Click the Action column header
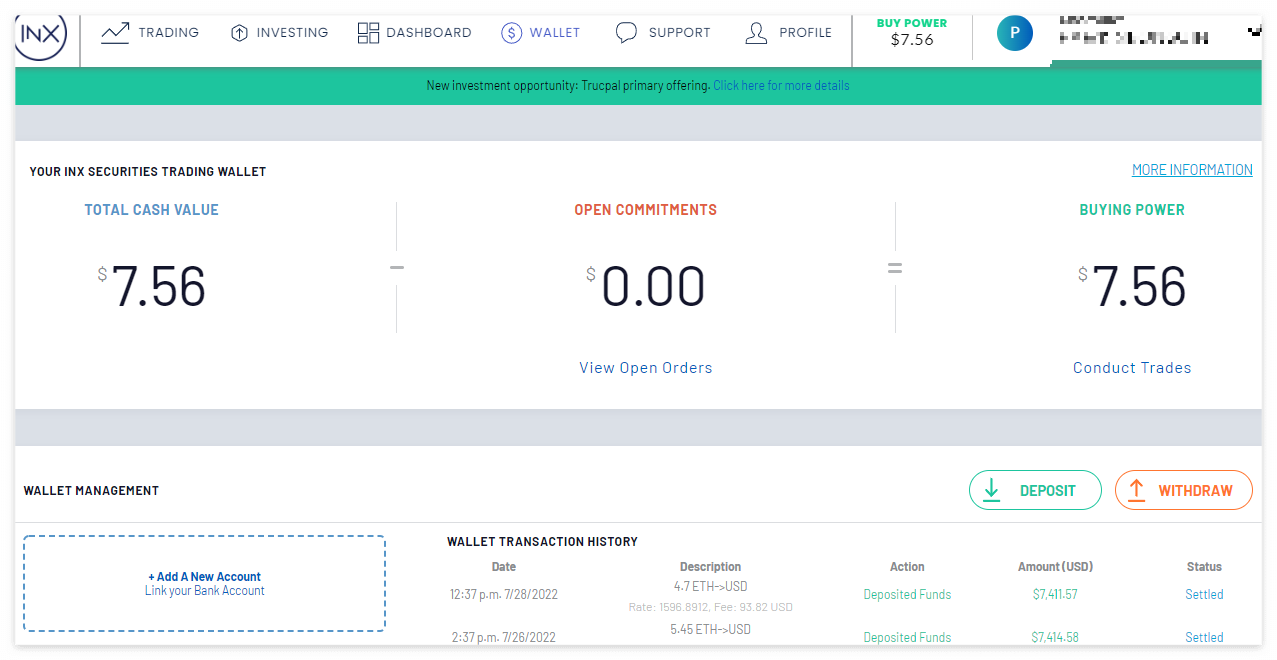The image size is (1277, 660). point(907,567)
